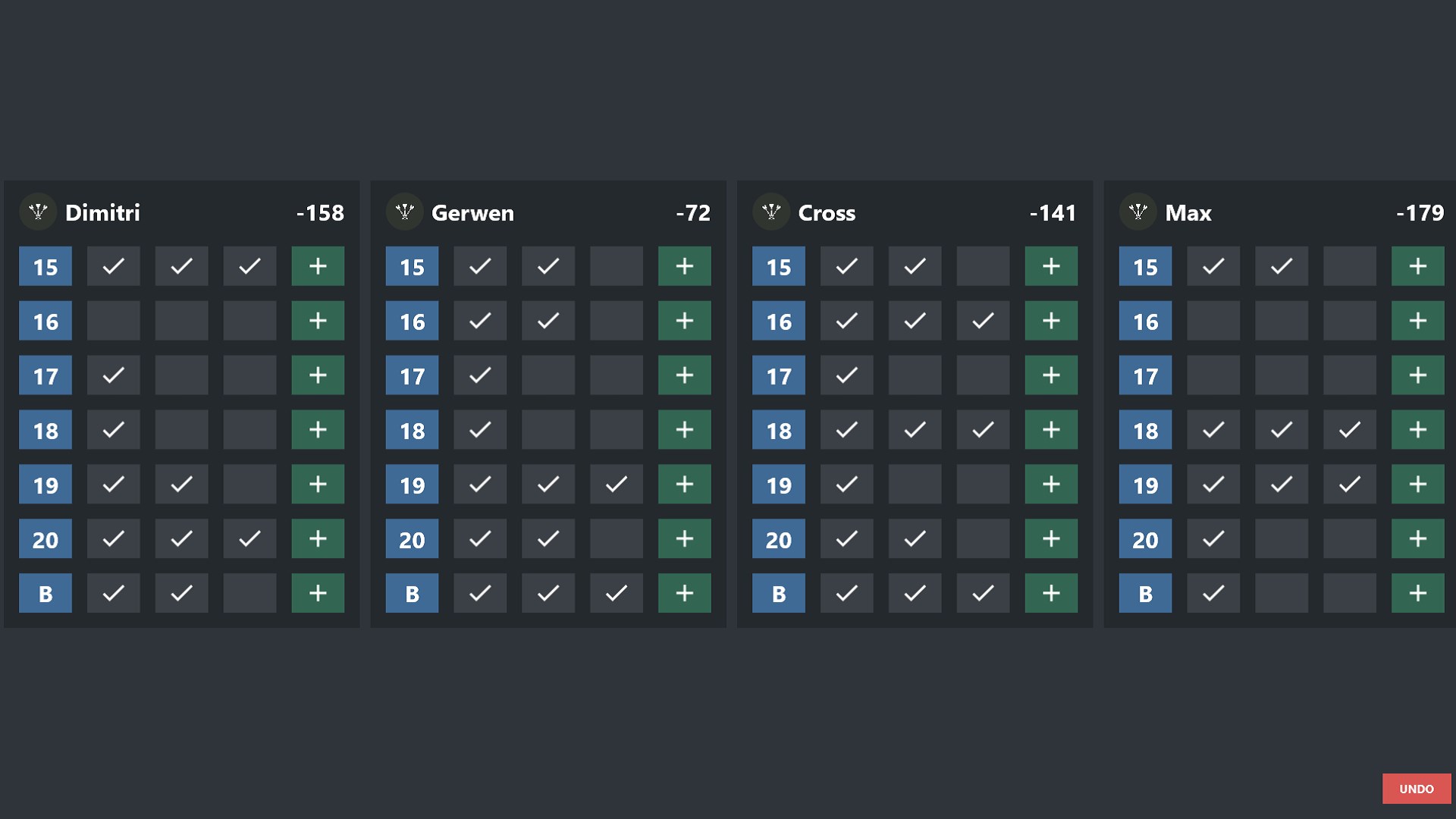This screenshot has width=1456, height=819.
Task: Click the darts icon beside Gerwen
Action: [x=405, y=212]
